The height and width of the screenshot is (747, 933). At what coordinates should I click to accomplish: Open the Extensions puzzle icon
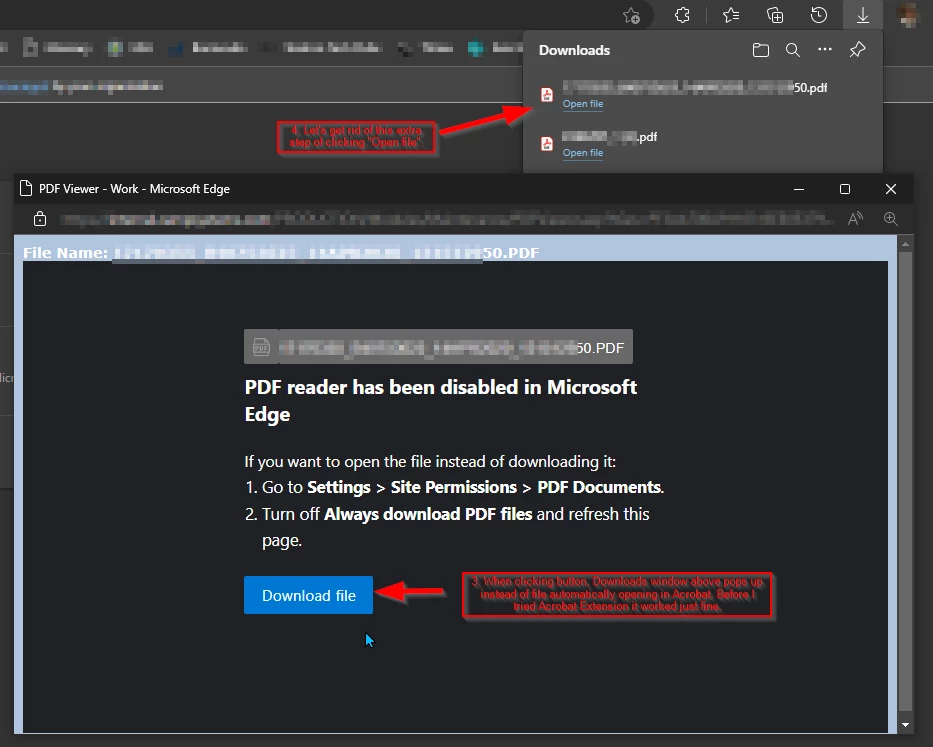click(x=682, y=15)
